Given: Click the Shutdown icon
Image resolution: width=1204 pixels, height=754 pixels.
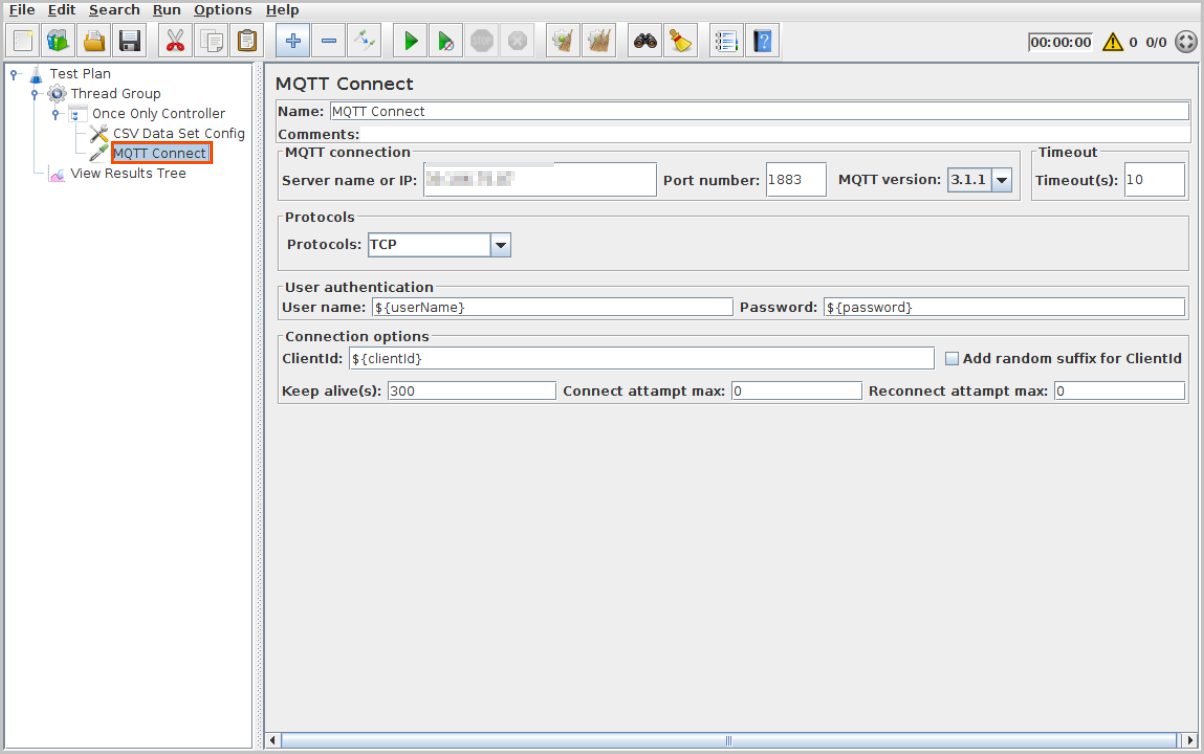Looking at the screenshot, I should tap(517, 41).
